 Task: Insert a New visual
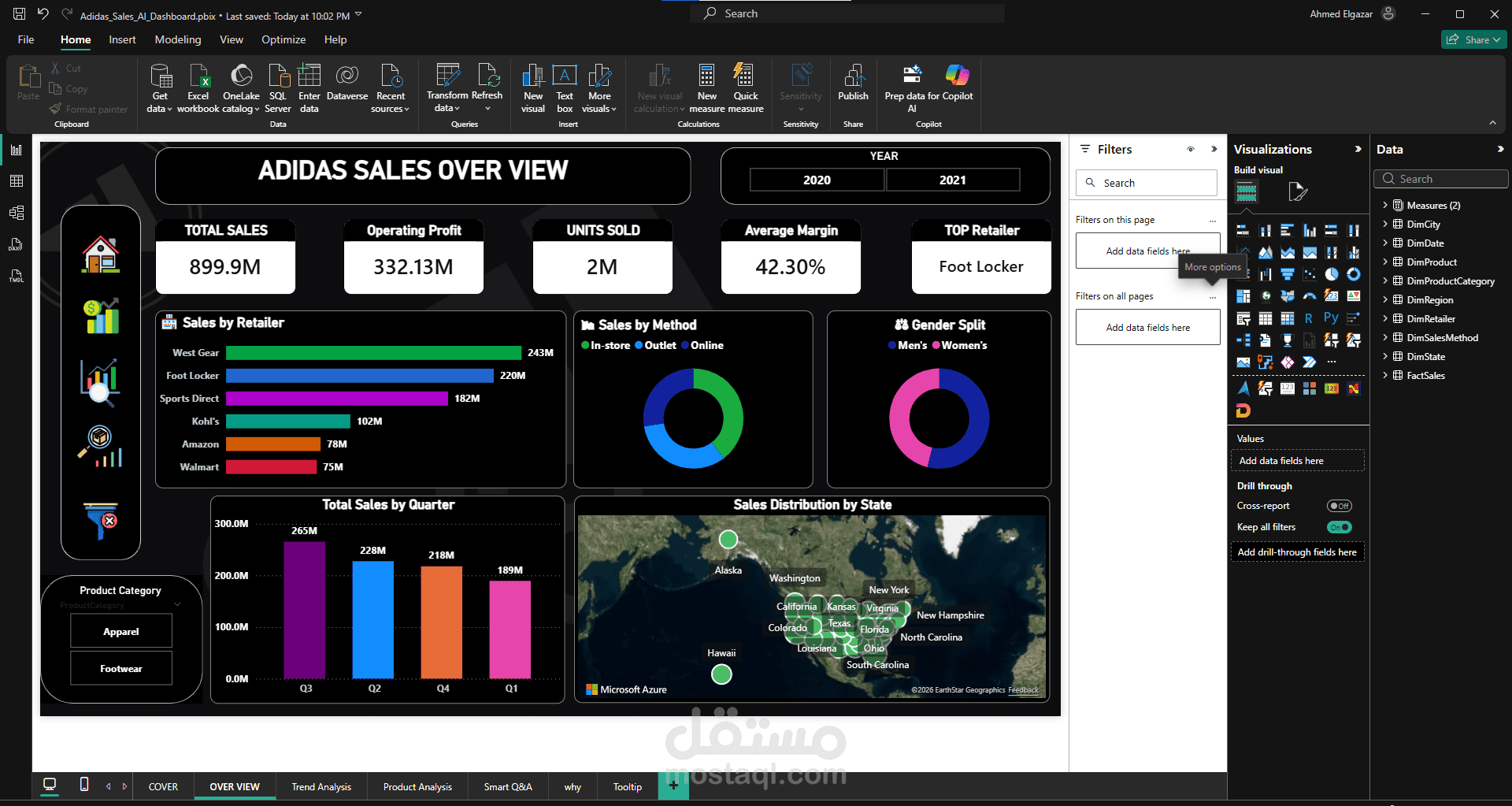533,88
